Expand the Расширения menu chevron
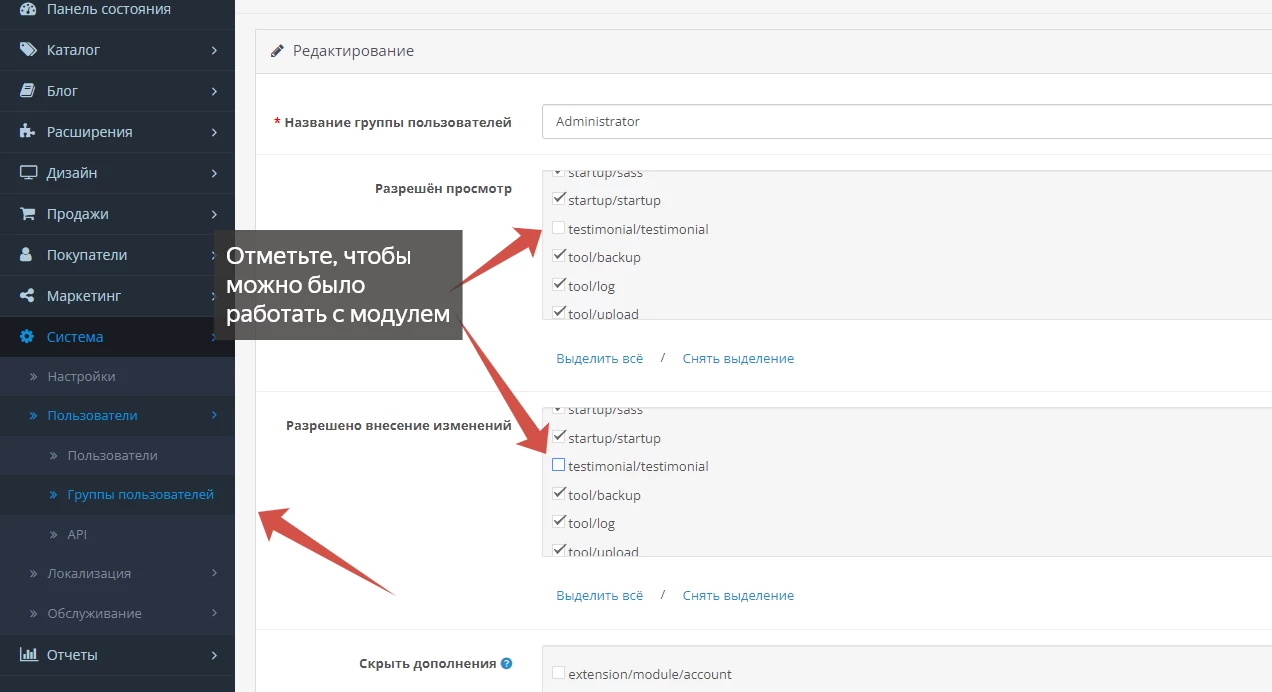1272x692 pixels. pos(214,132)
